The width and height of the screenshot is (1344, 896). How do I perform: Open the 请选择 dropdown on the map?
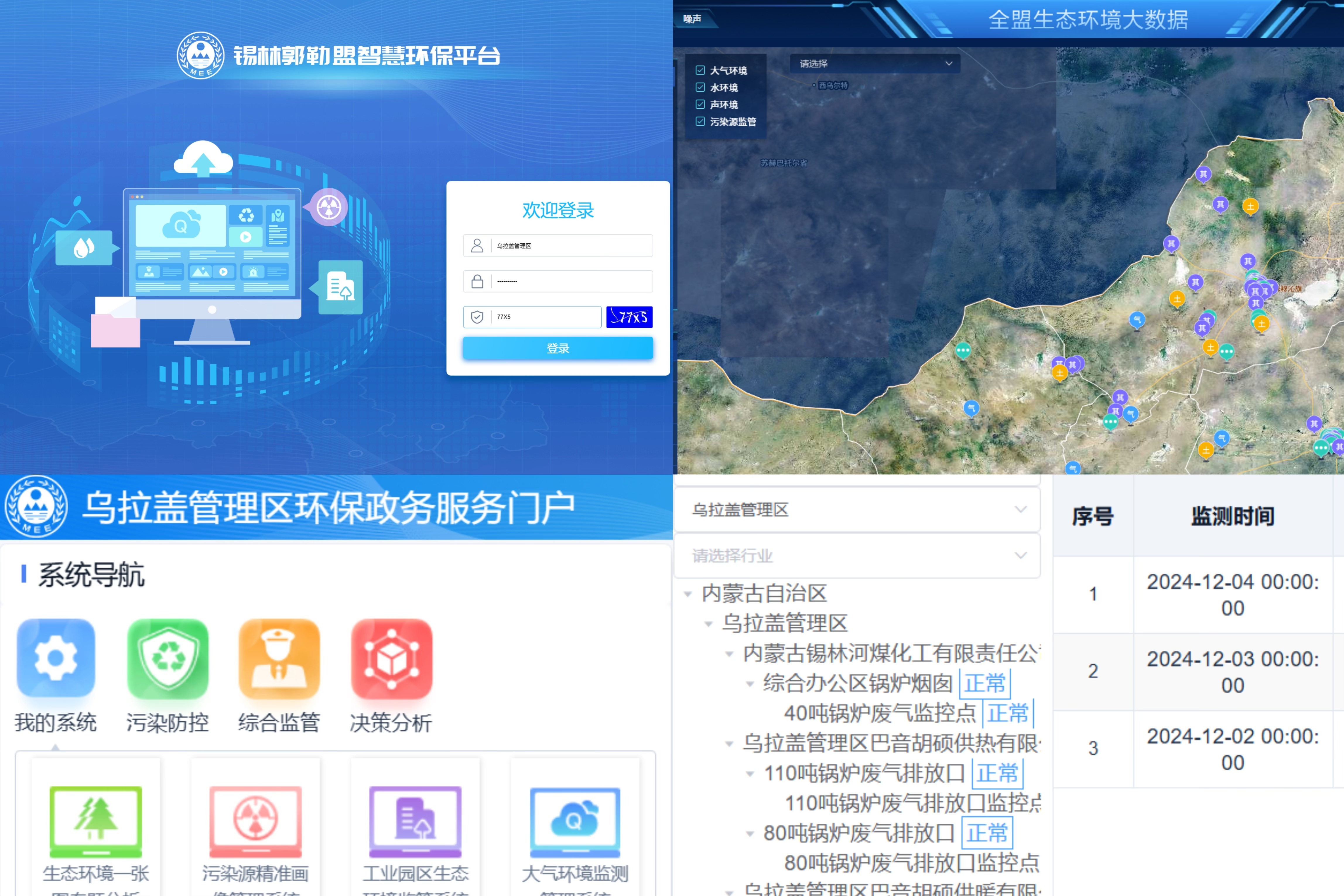(x=875, y=64)
